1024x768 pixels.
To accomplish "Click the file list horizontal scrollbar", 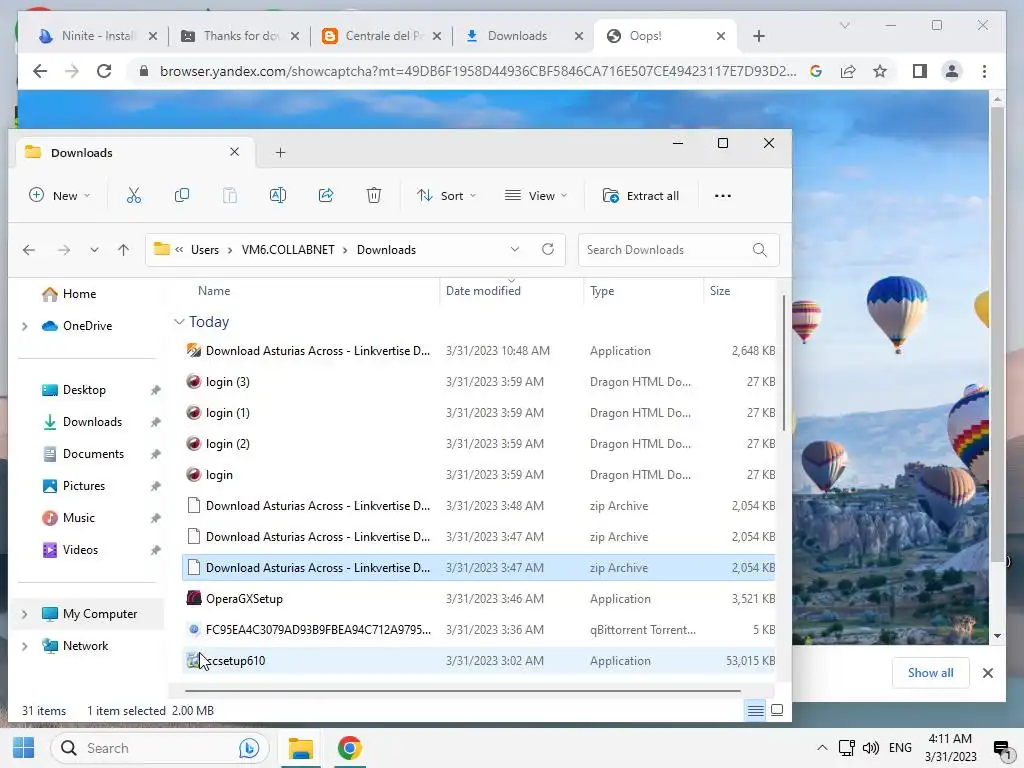I will (x=462, y=690).
